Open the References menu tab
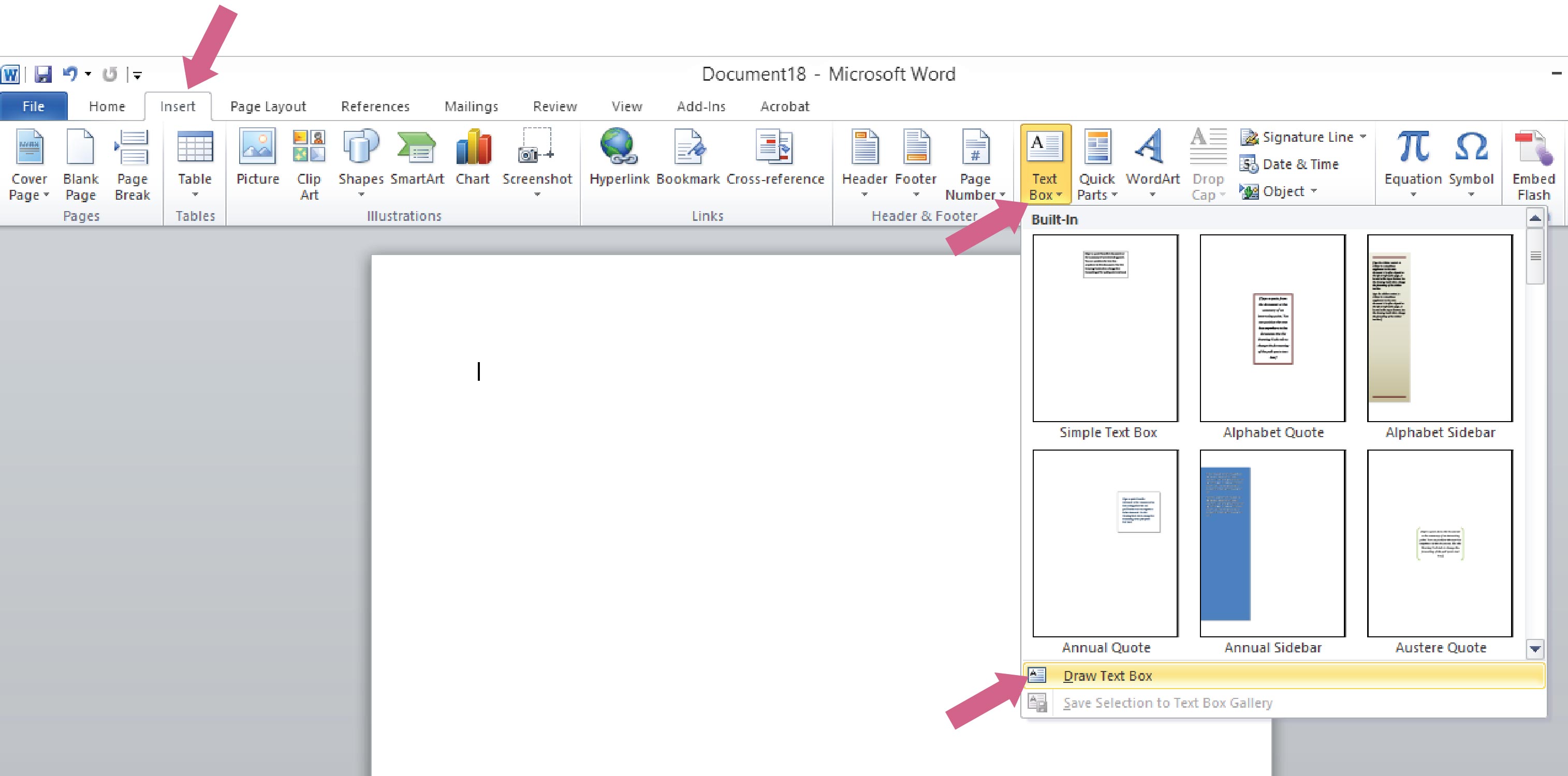The height and width of the screenshot is (776, 1568). pyautogui.click(x=373, y=105)
